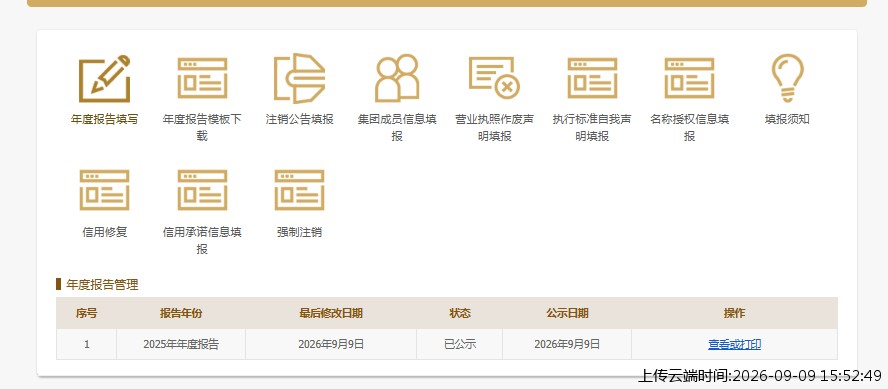
Task: Open the 年度报告填写 pencil icon
Action: pyautogui.click(x=104, y=78)
